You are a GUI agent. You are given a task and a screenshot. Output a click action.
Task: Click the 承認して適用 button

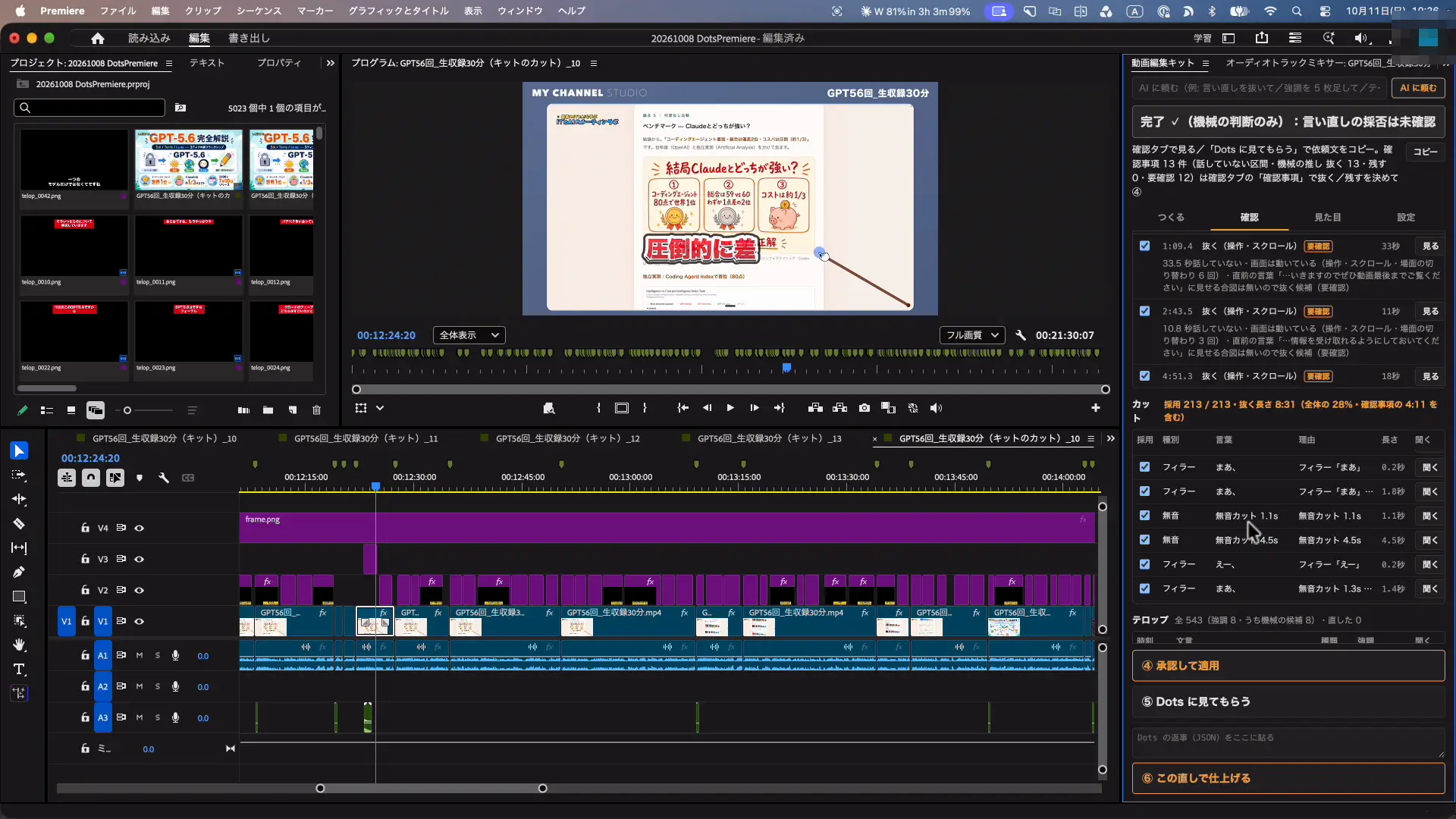coord(1288,666)
